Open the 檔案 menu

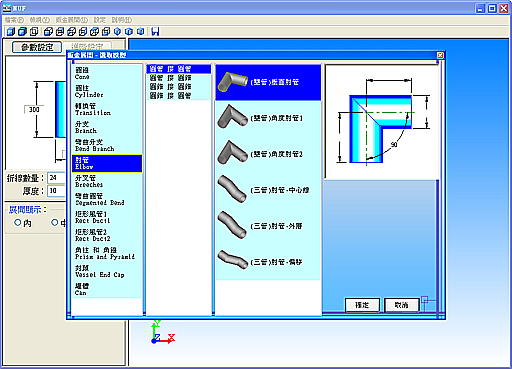[x=15, y=20]
